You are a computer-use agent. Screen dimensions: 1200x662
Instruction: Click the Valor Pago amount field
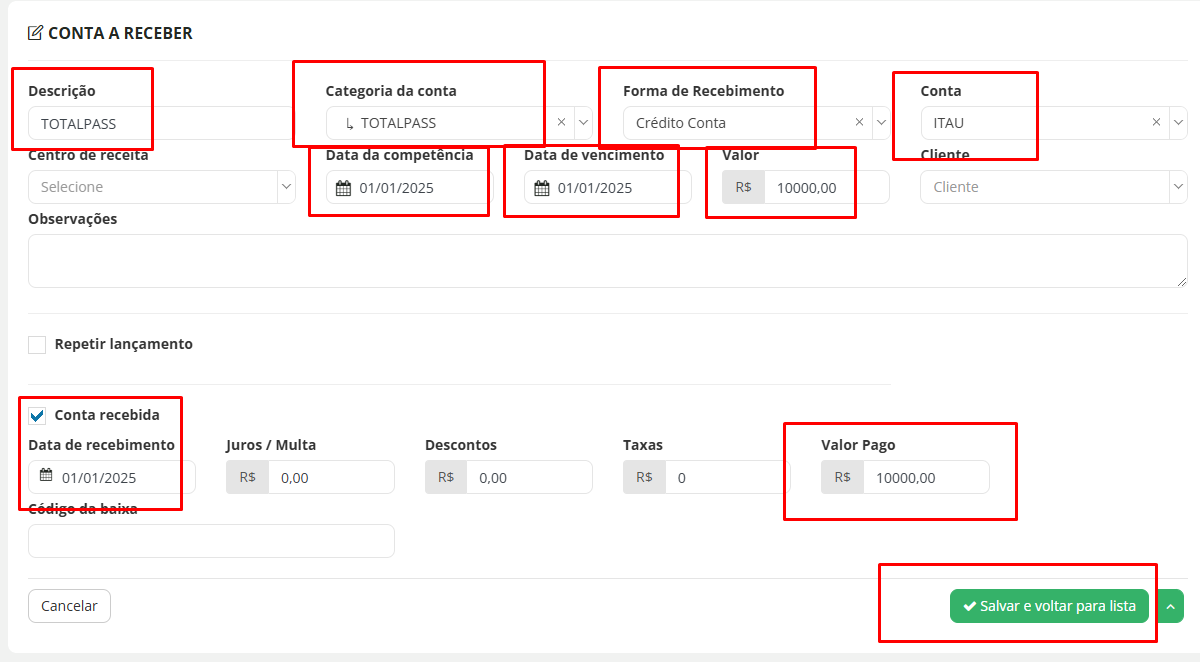pos(926,477)
